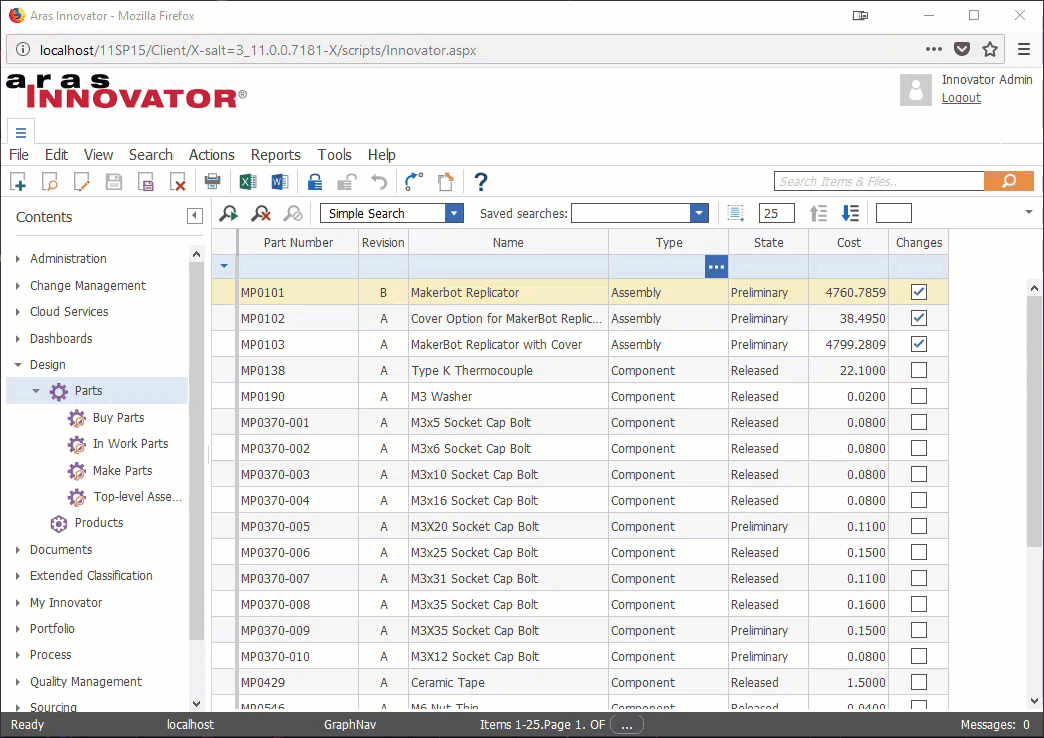Click the Undo arrow icon
This screenshot has height=738, width=1044.
tap(379, 181)
